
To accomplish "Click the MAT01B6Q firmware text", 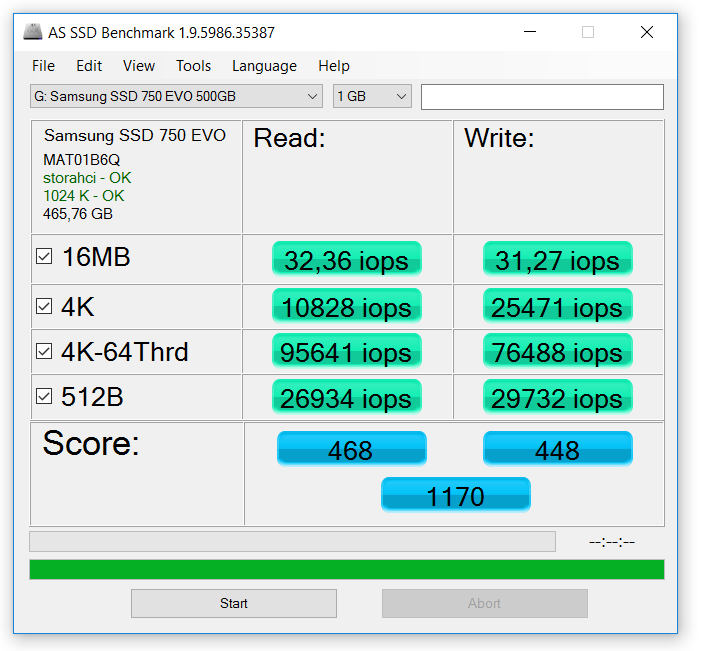I will pyautogui.click(x=82, y=160).
